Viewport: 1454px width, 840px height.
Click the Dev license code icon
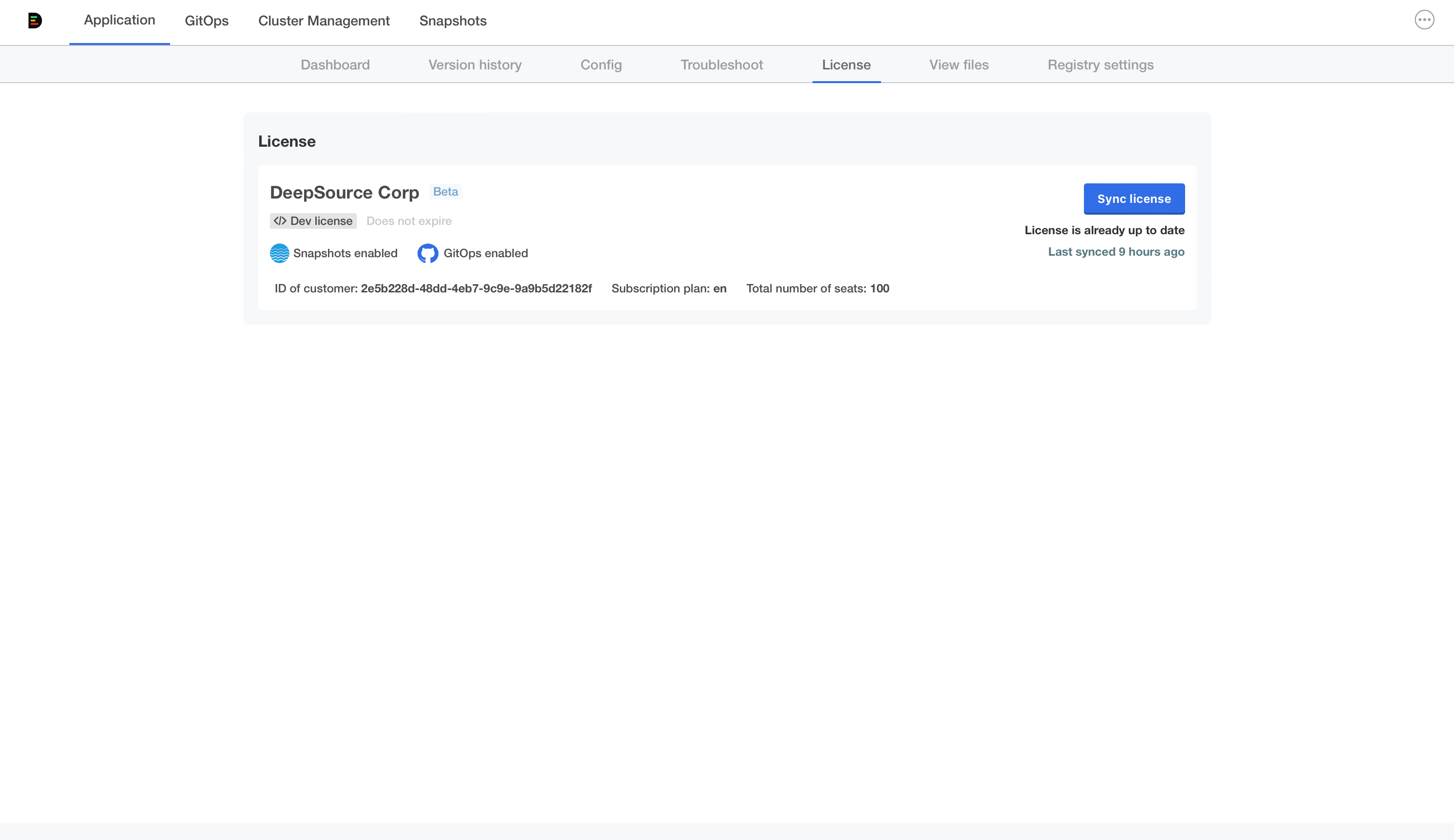tap(280, 221)
